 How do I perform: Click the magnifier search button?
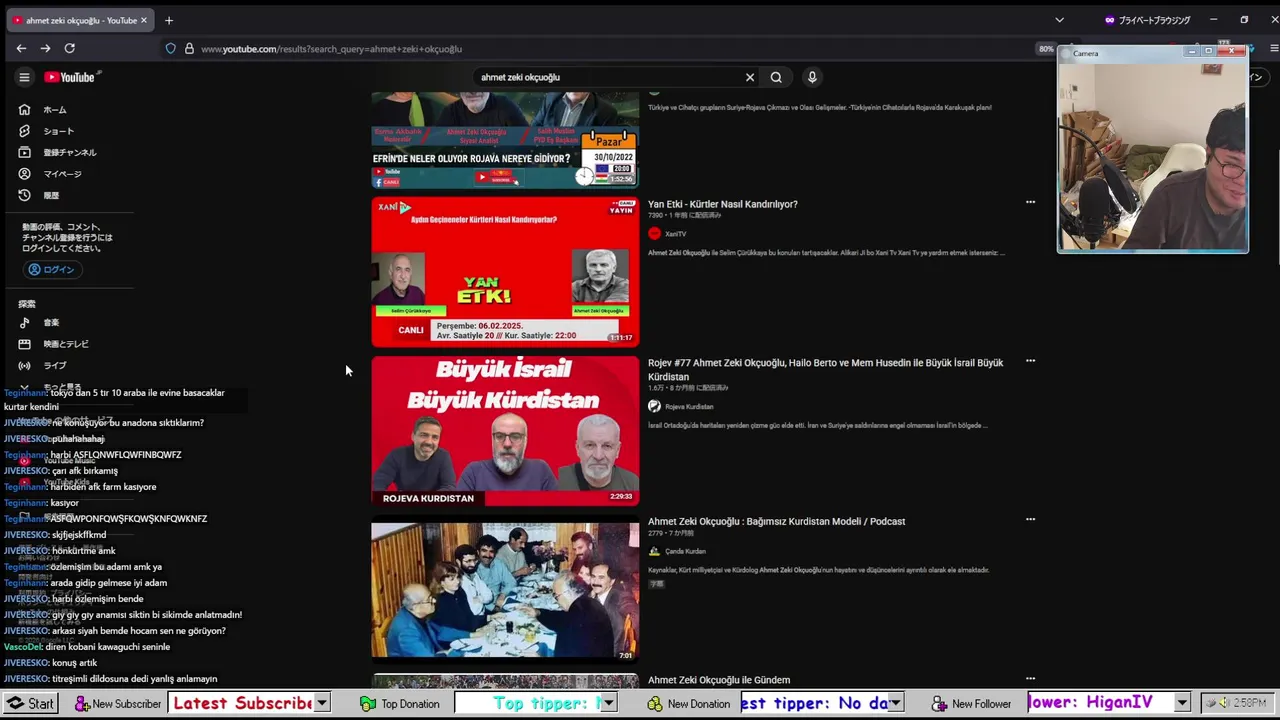[x=776, y=77]
